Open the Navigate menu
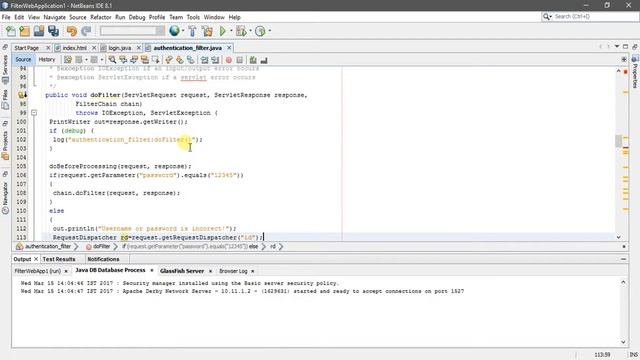 pyautogui.click(x=54, y=17)
